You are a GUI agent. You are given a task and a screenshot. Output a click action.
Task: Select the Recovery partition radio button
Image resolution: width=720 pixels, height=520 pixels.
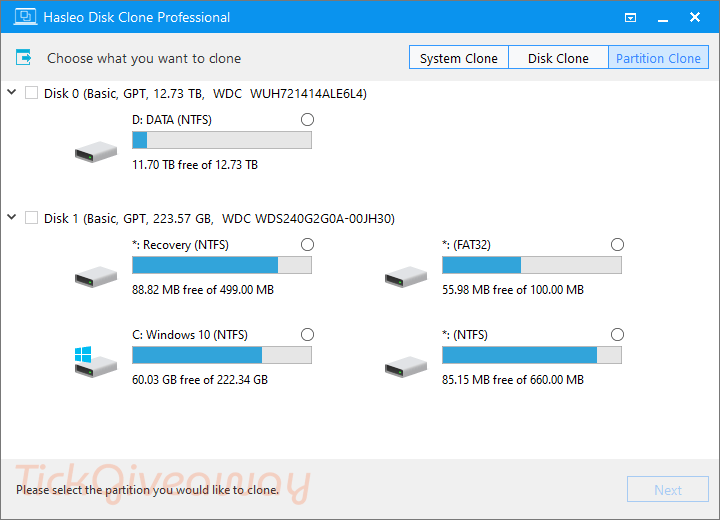click(308, 244)
